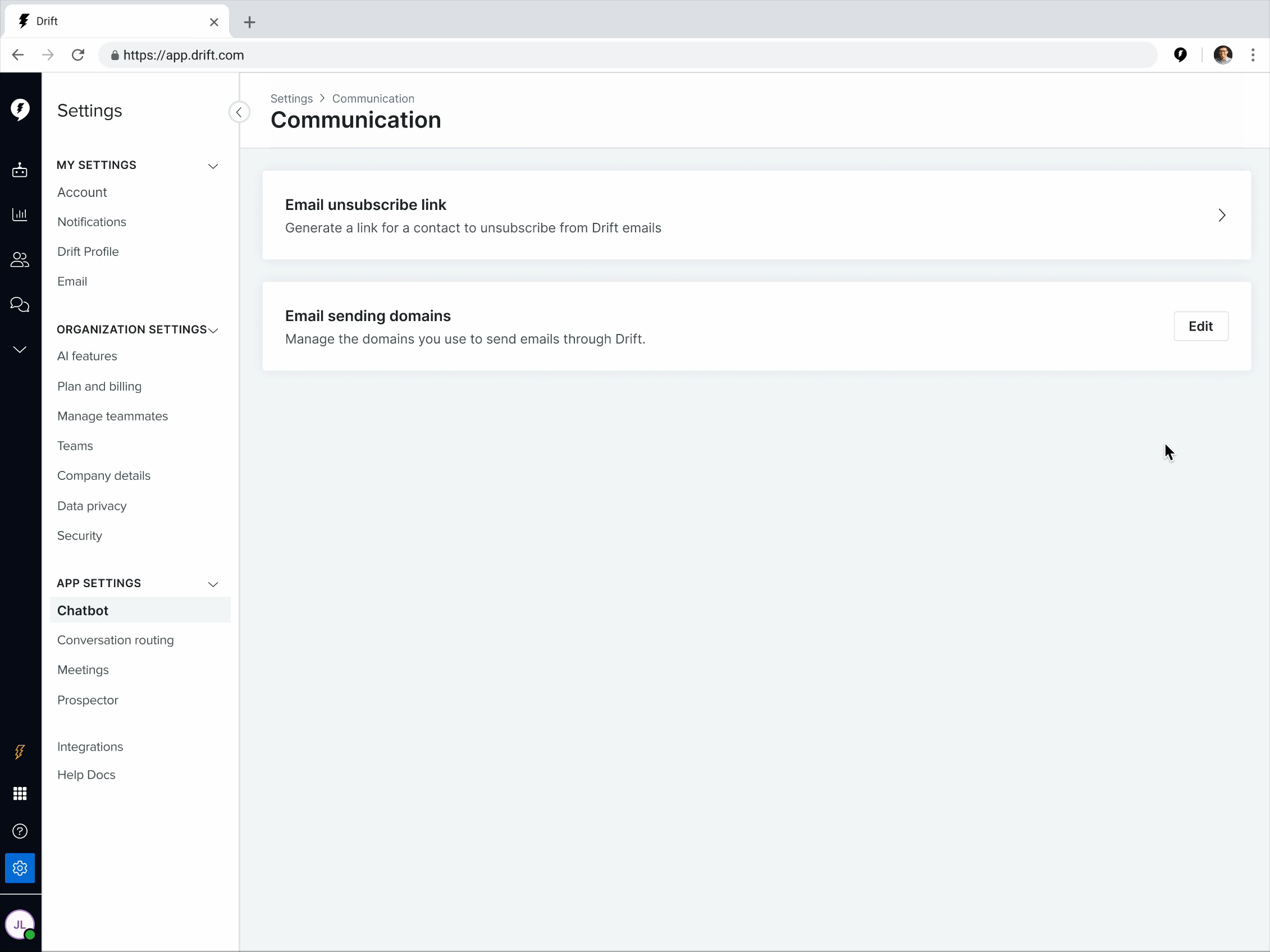Image resolution: width=1270 pixels, height=952 pixels.
Task: Open the conversations chat bubbles icon
Action: (x=20, y=305)
